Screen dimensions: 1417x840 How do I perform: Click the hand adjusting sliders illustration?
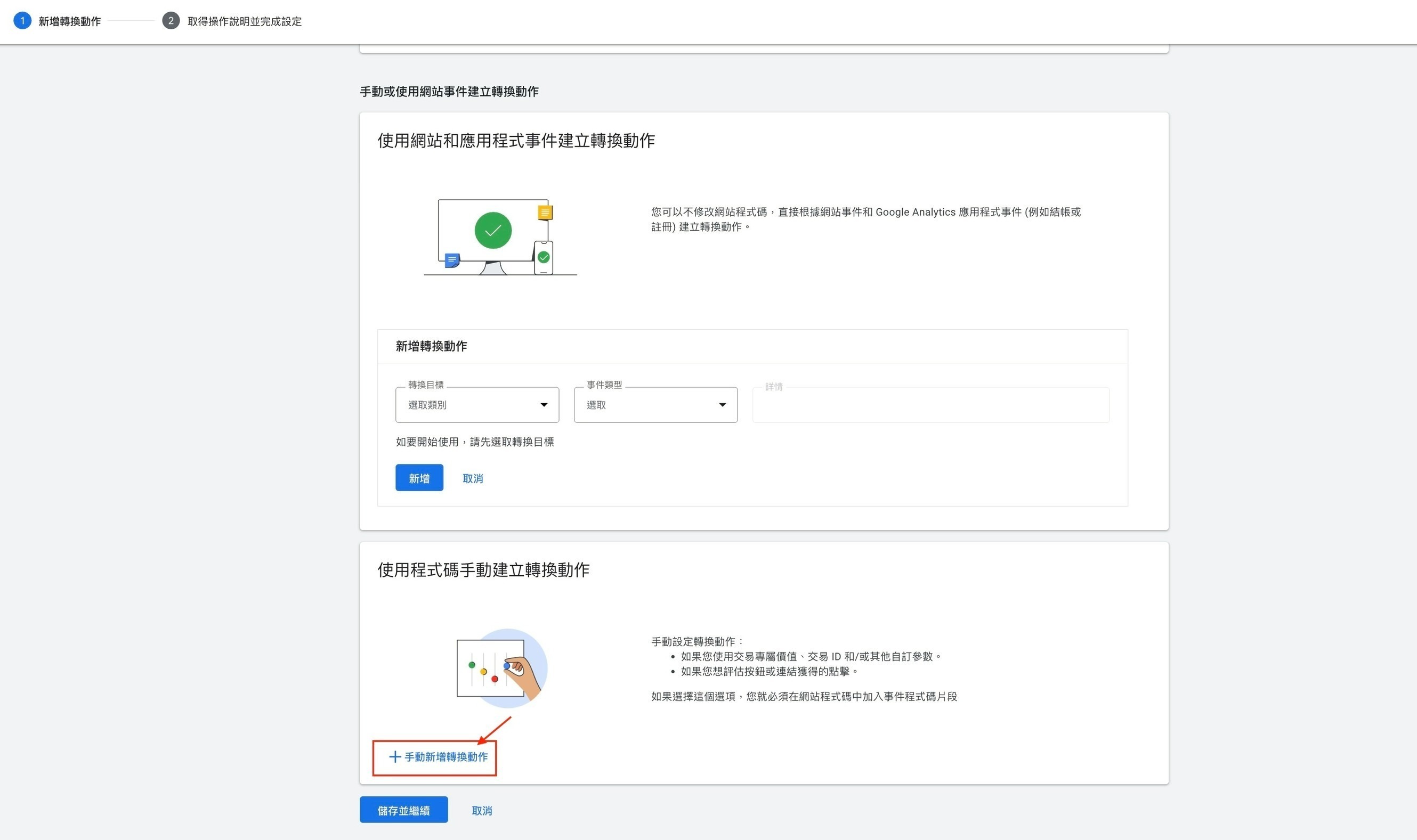[x=501, y=668]
